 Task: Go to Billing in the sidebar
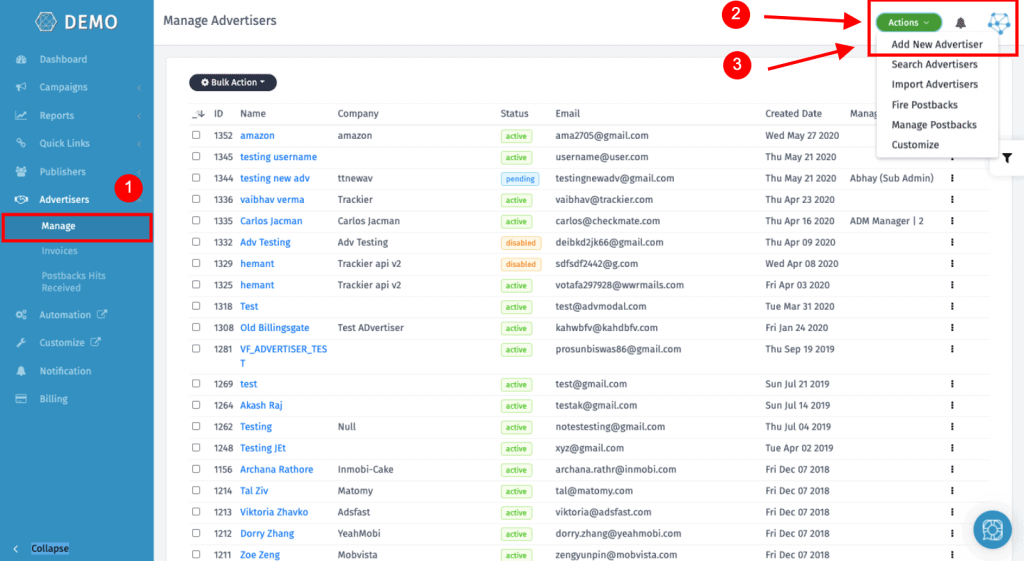pyautogui.click(x=53, y=399)
